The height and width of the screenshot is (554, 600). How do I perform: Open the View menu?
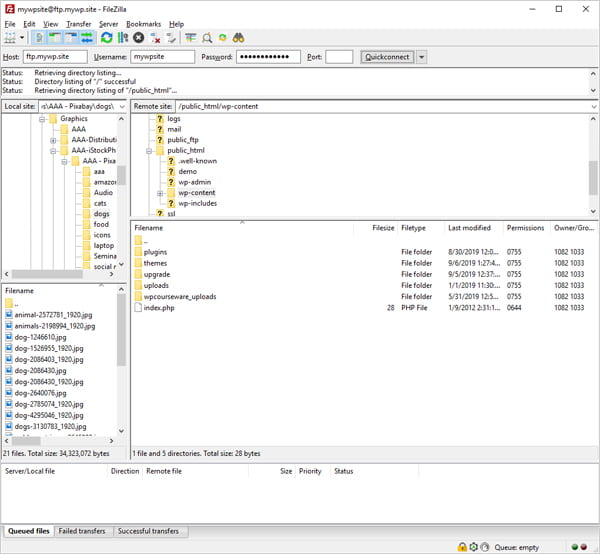(x=51, y=24)
